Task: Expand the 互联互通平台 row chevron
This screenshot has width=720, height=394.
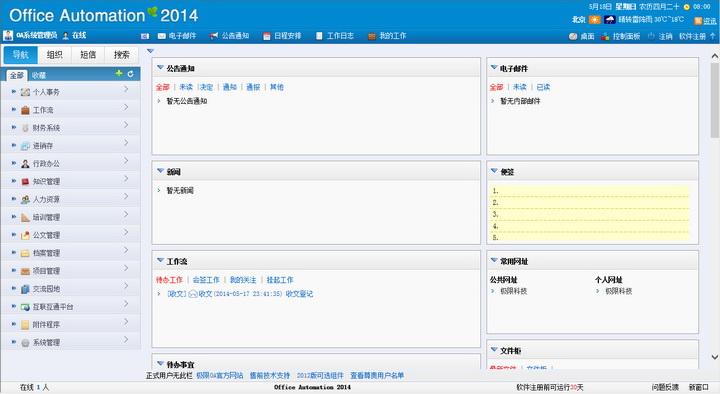Action: [x=126, y=304]
